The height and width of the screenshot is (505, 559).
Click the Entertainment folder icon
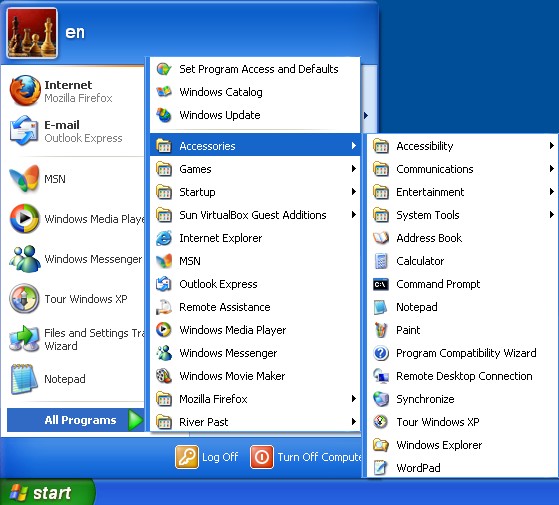tap(381, 192)
